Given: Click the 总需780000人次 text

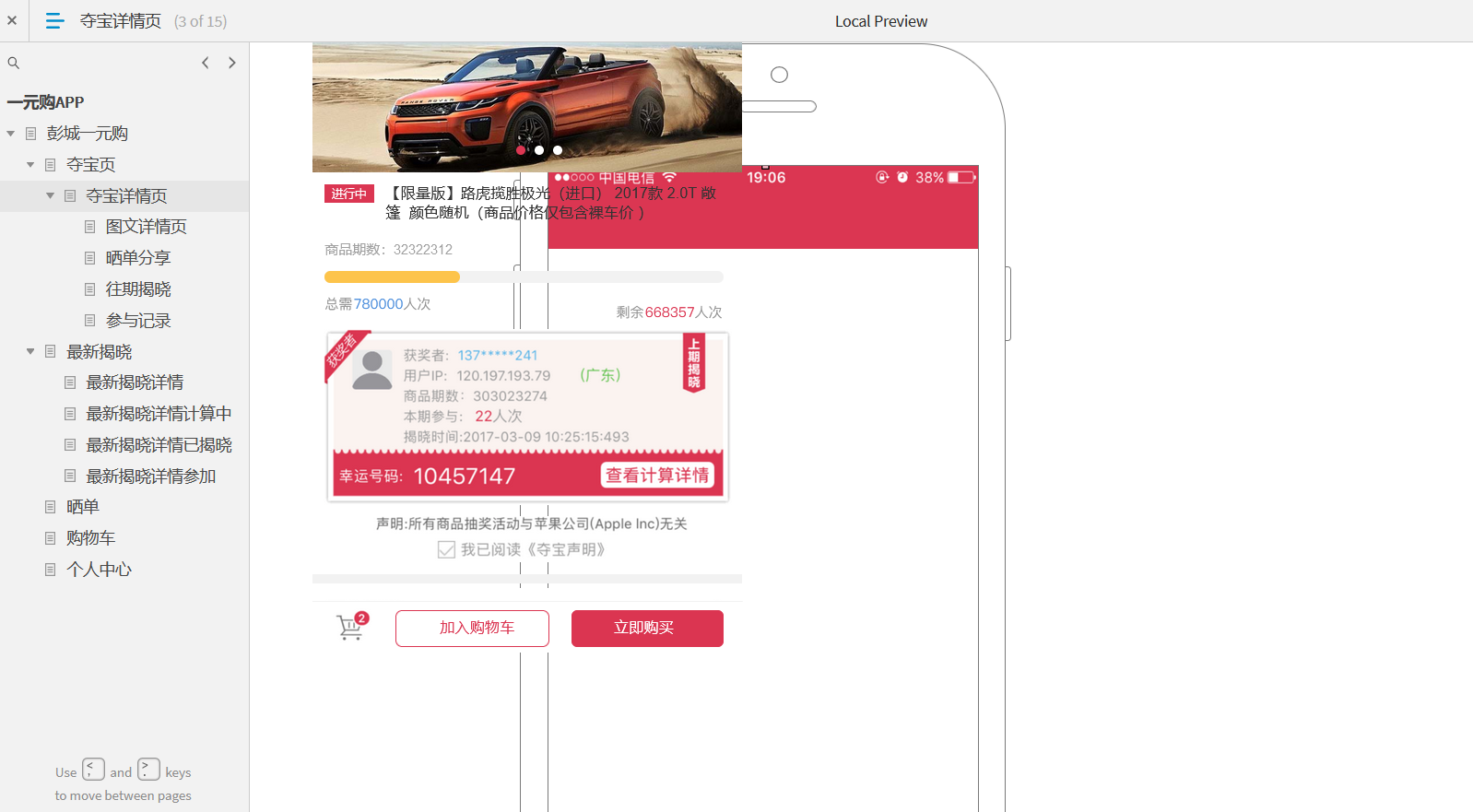Looking at the screenshot, I should [x=378, y=304].
